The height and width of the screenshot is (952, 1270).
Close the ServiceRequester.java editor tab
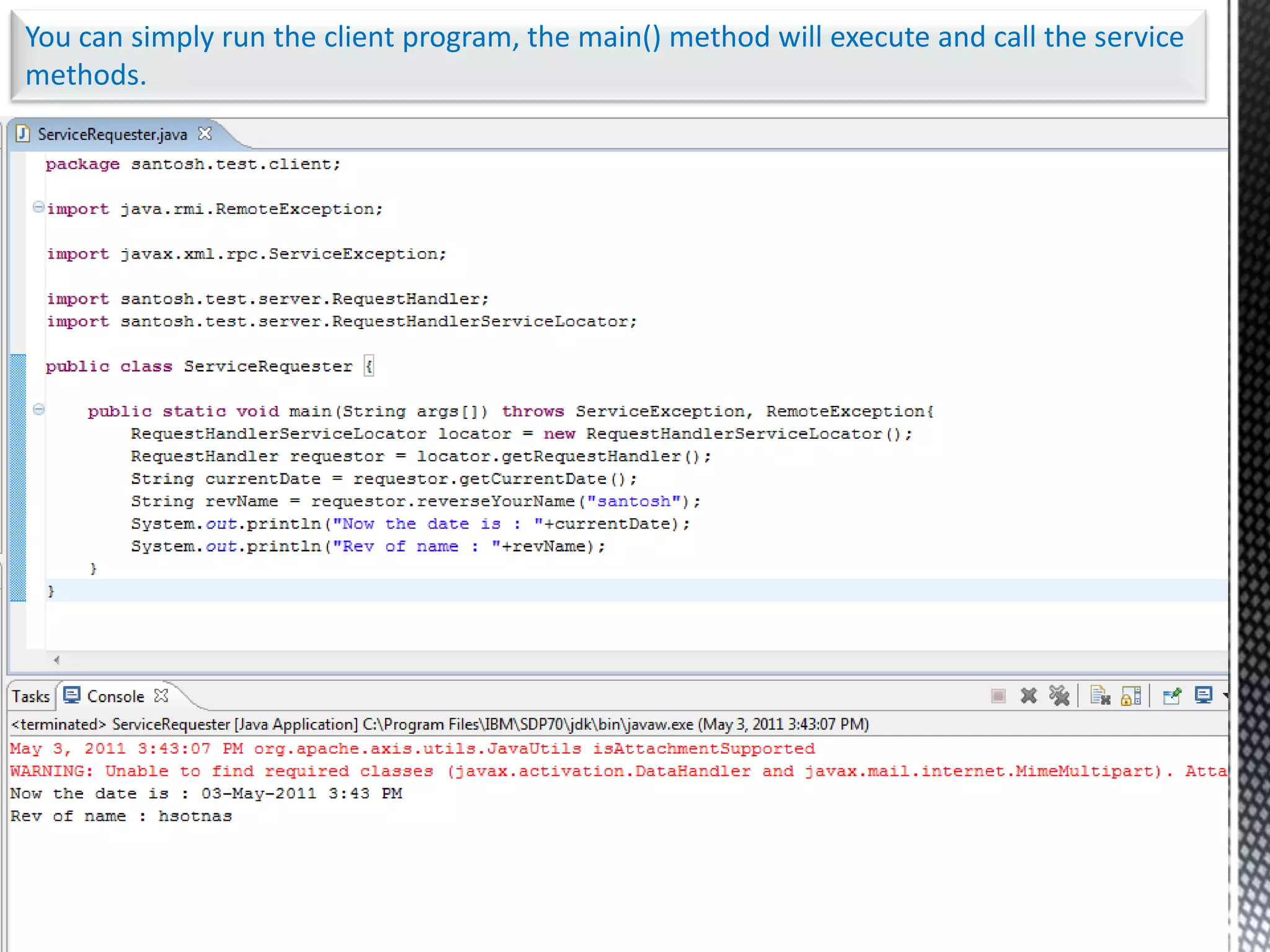205,134
